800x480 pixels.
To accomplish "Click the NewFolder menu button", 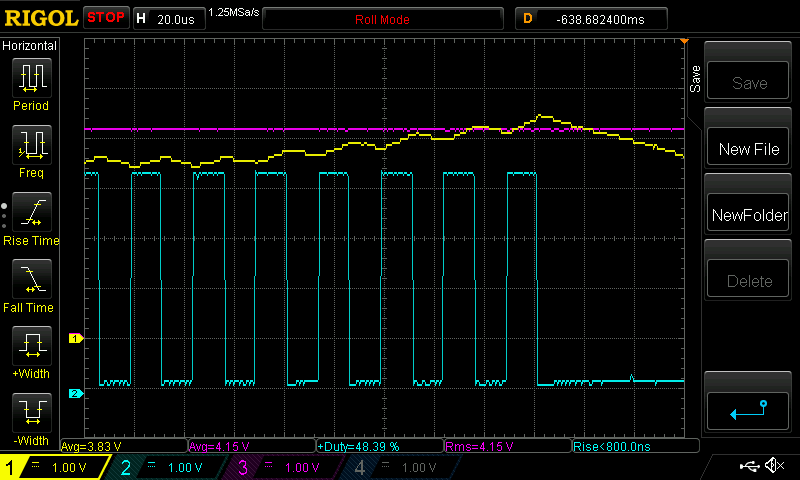I will [749, 215].
